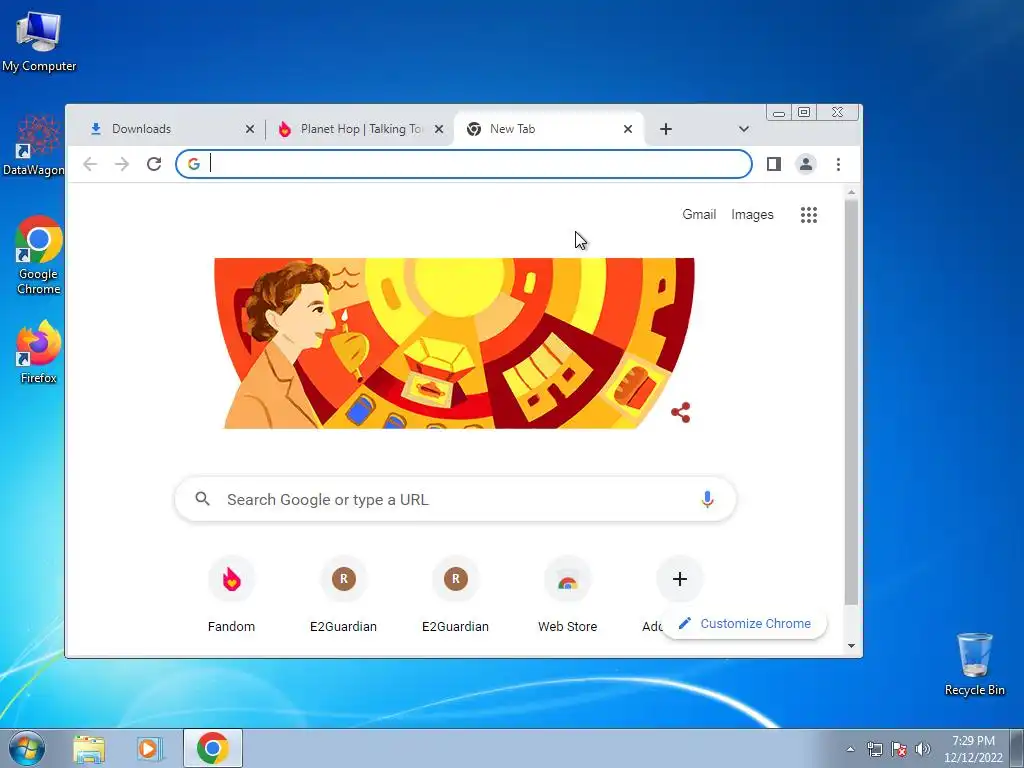
Task: Switch to the Downloads tab
Action: [163, 129]
